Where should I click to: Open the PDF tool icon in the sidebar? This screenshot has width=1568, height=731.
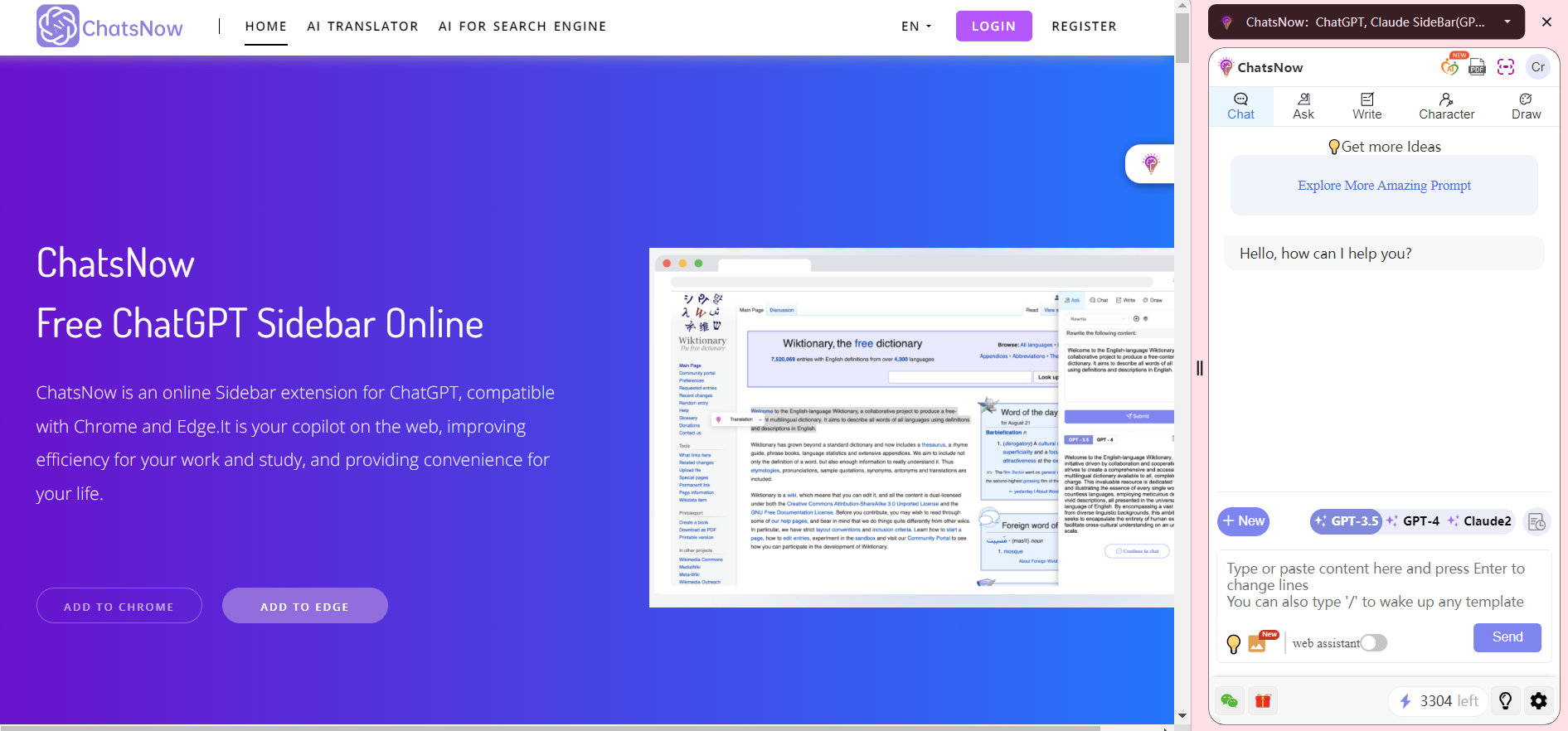click(x=1477, y=67)
